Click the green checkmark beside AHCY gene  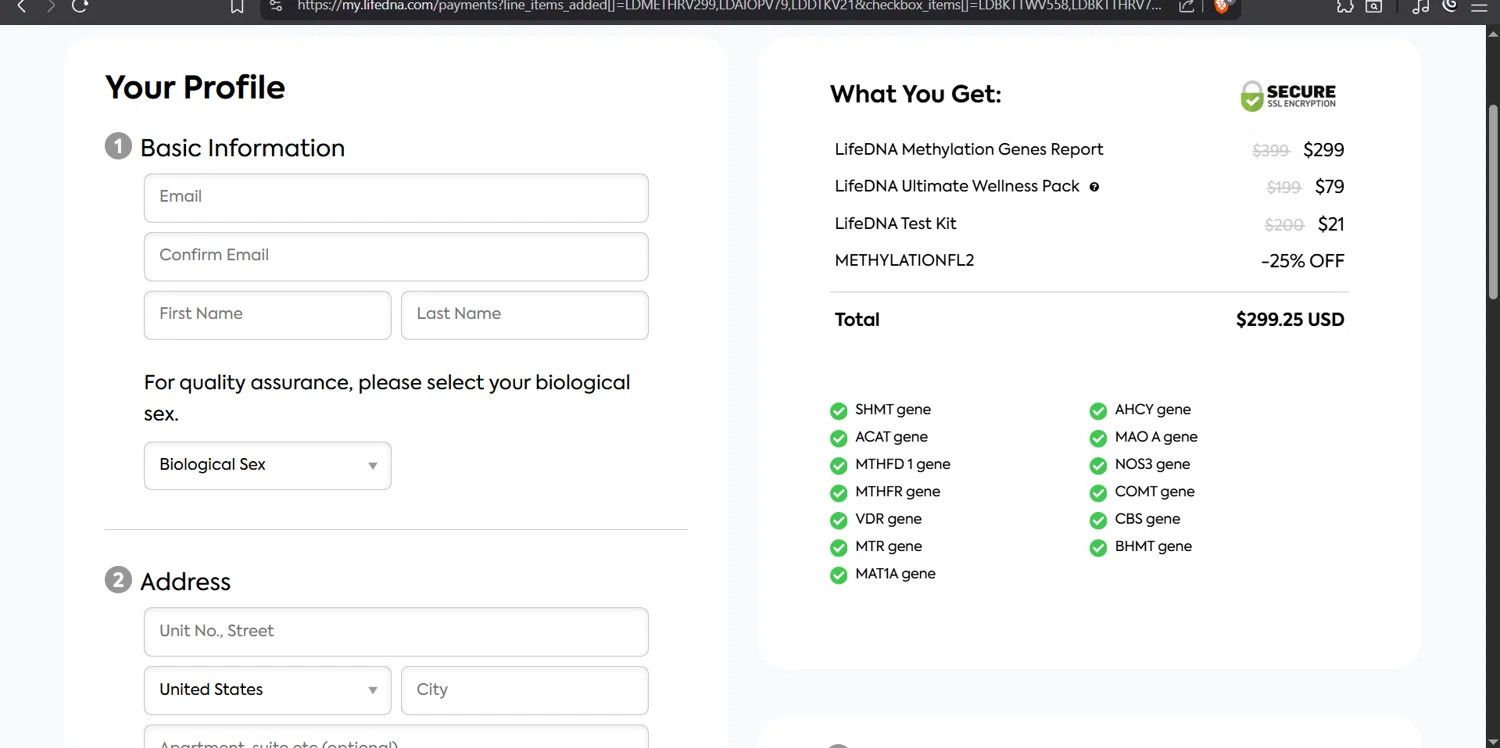point(1098,411)
